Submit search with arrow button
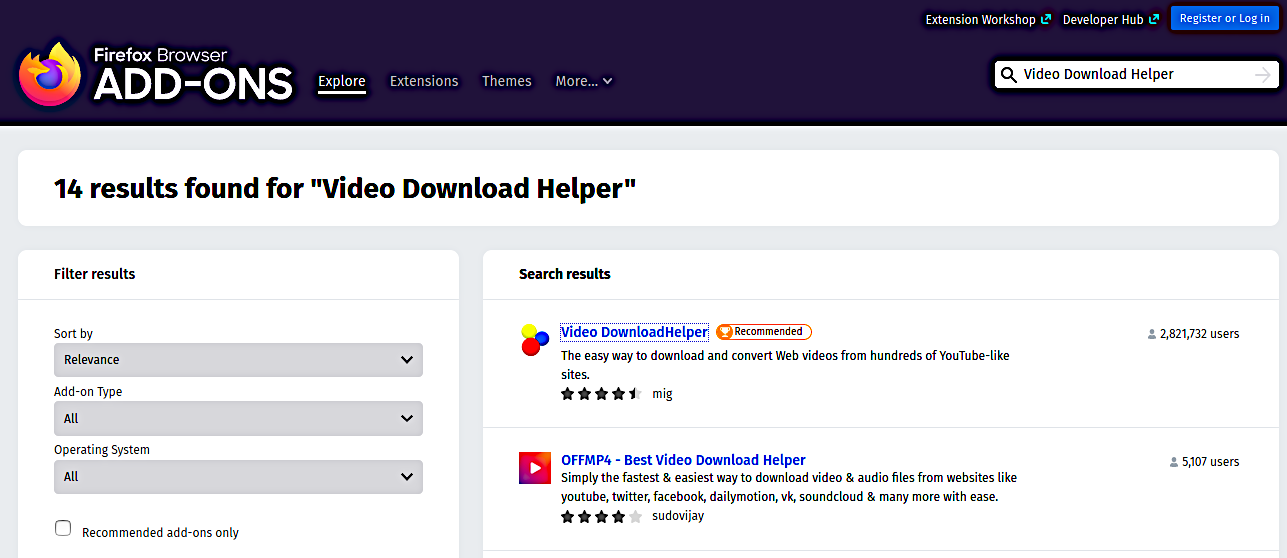 [x=1263, y=75]
